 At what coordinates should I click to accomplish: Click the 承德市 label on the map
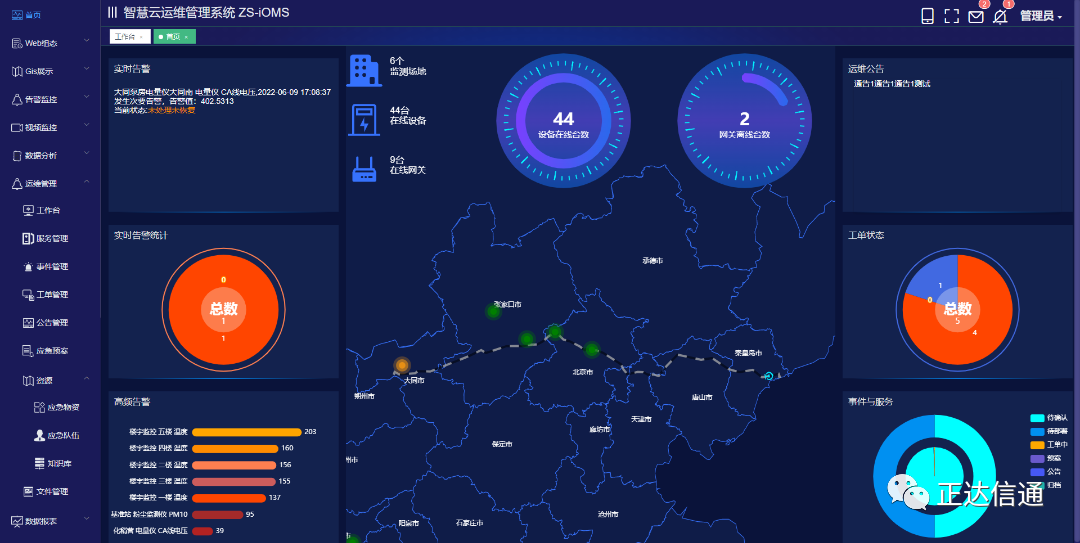(652, 260)
